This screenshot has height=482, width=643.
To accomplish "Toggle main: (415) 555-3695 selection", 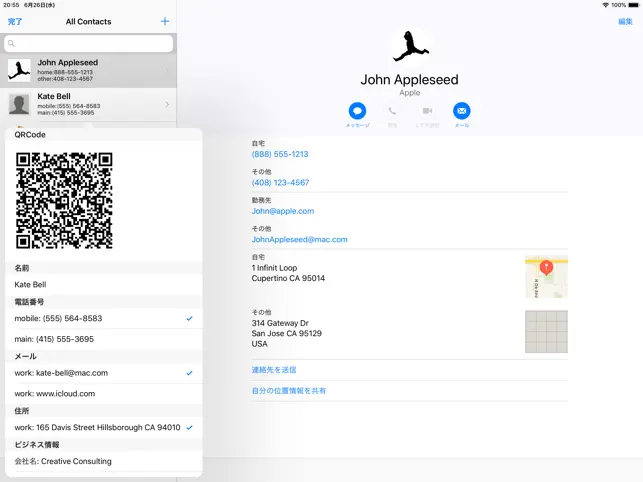I will [x=104, y=339].
